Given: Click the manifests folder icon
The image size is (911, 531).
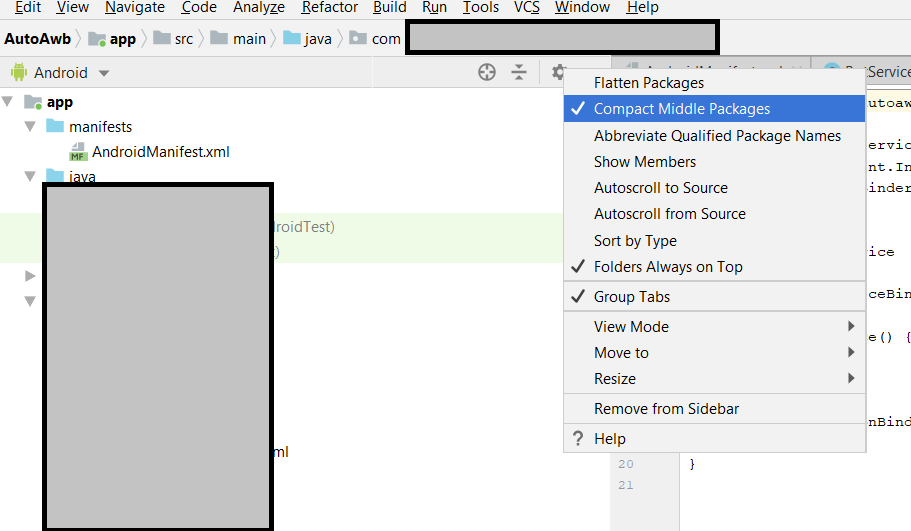Looking at the screenshot, I should pos(55,125).
